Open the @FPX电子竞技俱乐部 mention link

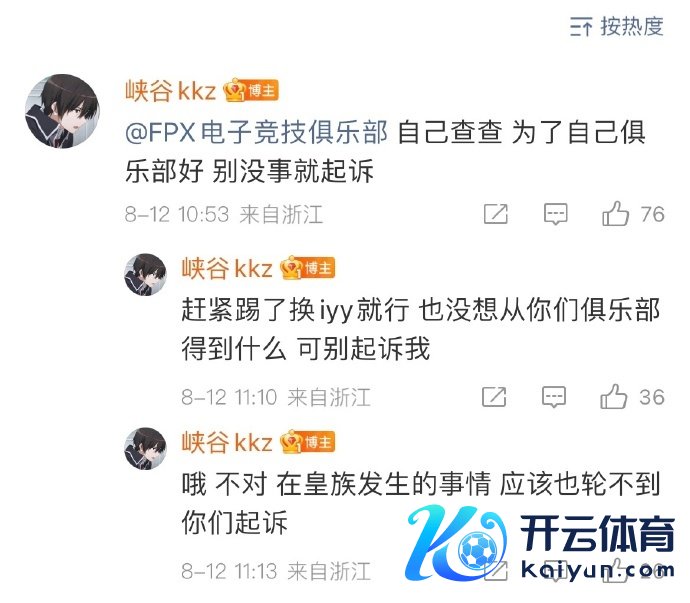[257, 132]
